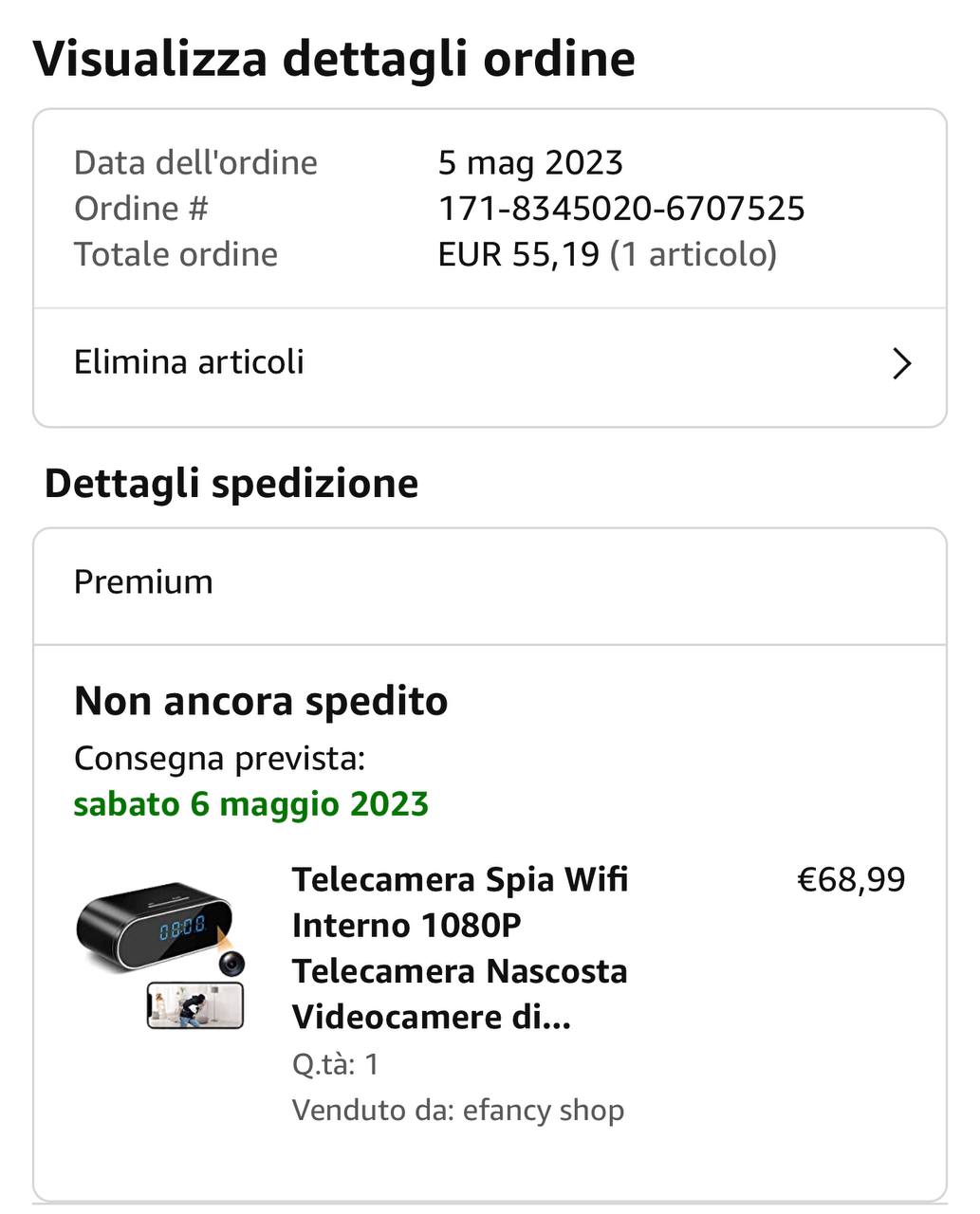This screenshot has width=980, height=1214.
Task: Click the order date 5 mag 2023
Action: [x=530, y=163]
